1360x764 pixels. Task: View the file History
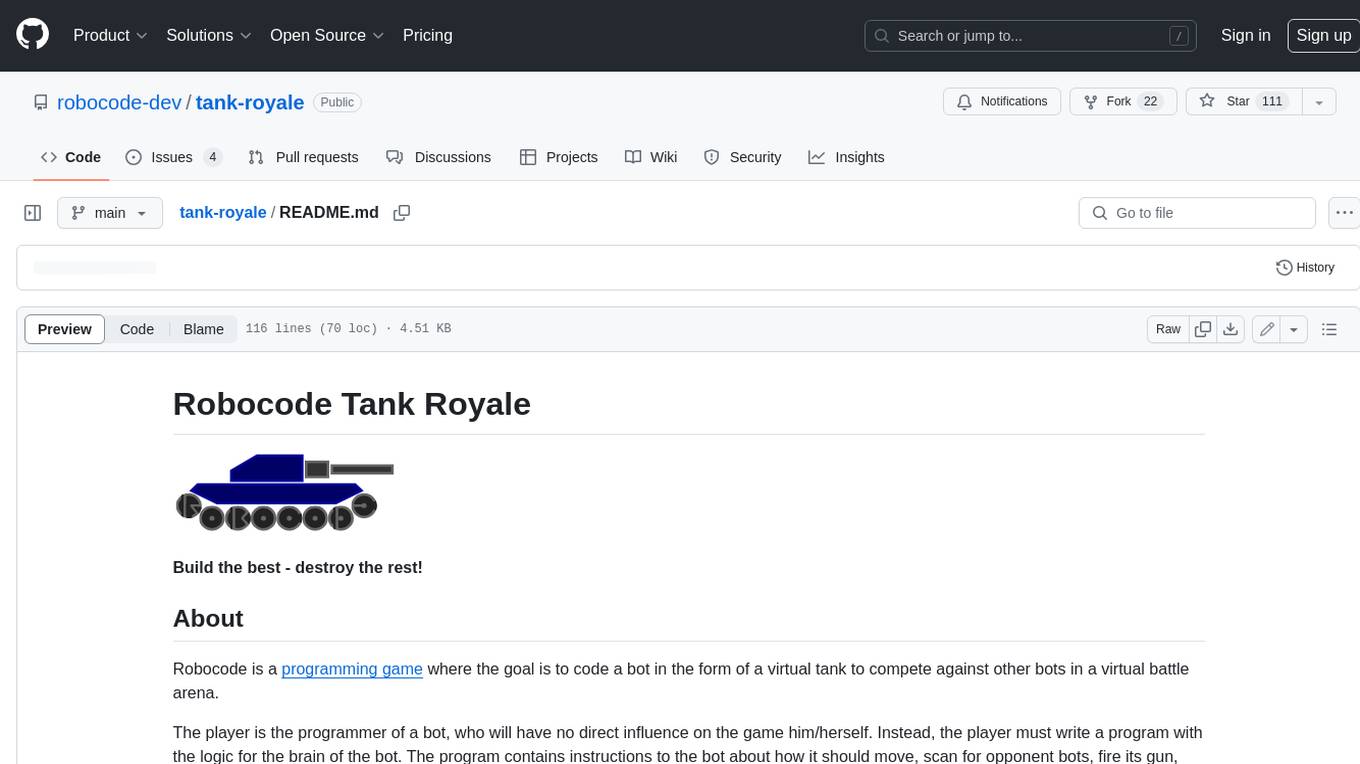coord(1305,268)
